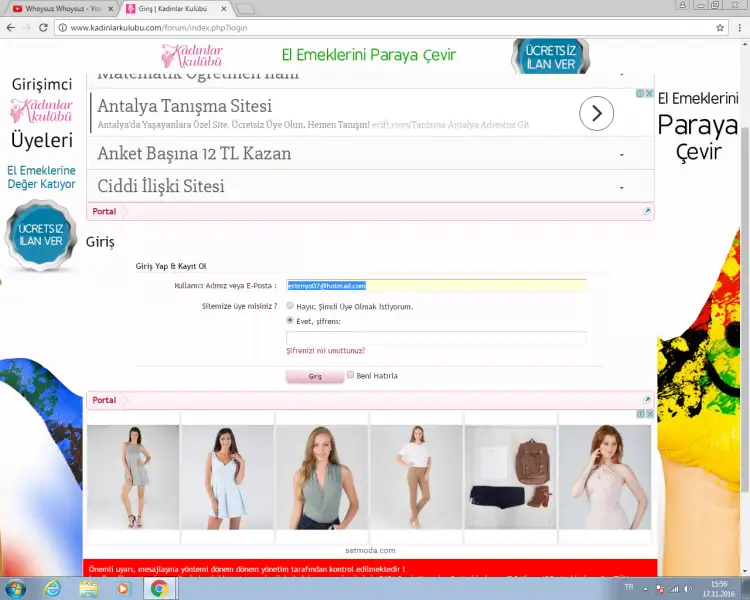Open light blue dress product thumbnail
The width and height of the screenshot is (750, 600).
[x=227, y=478]
